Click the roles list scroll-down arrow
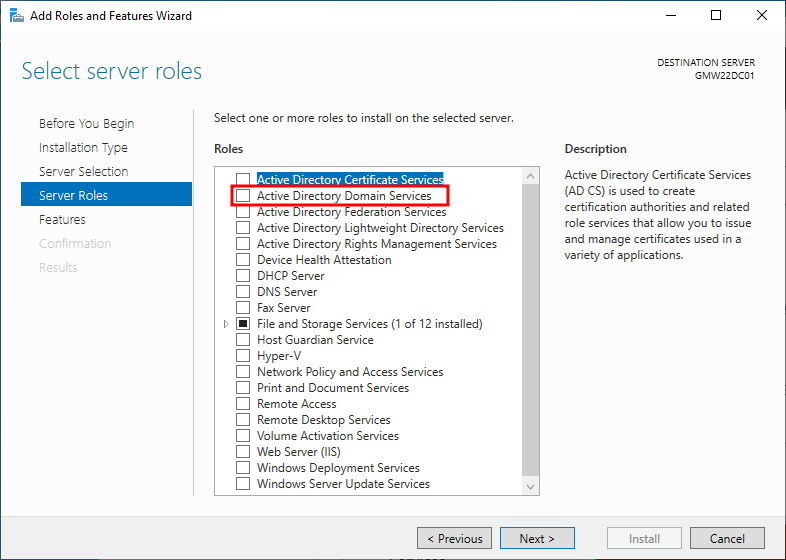 (530, 486)
